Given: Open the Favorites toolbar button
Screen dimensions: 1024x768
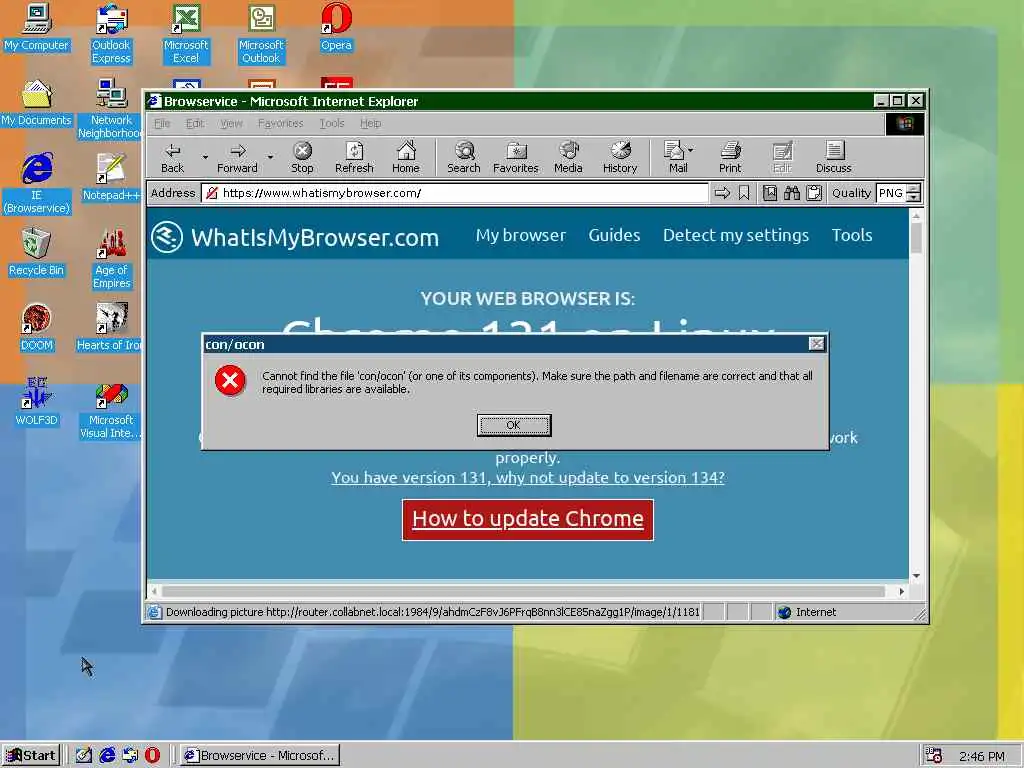Looking at the screenshot, I should click(516, 157).
